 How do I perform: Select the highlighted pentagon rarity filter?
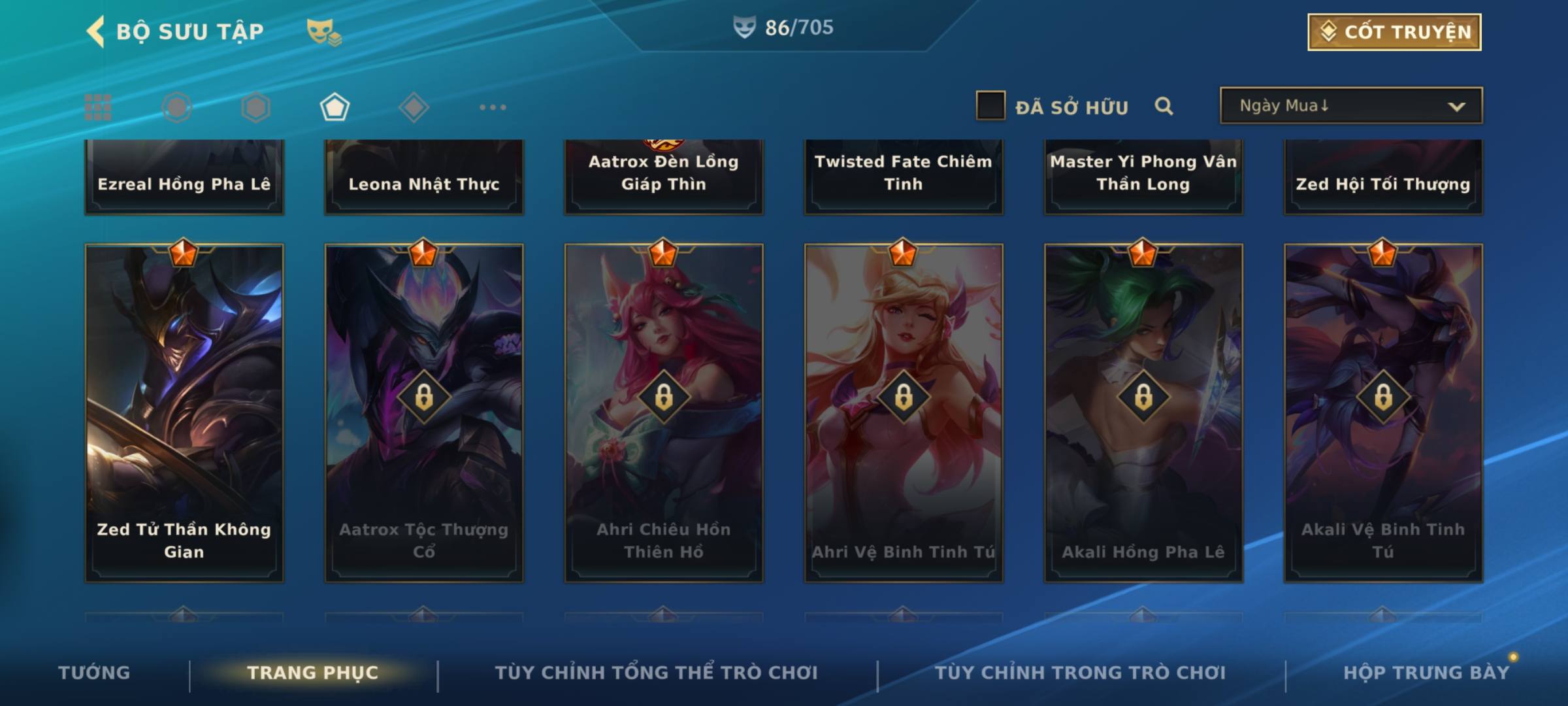pos(335,107)
